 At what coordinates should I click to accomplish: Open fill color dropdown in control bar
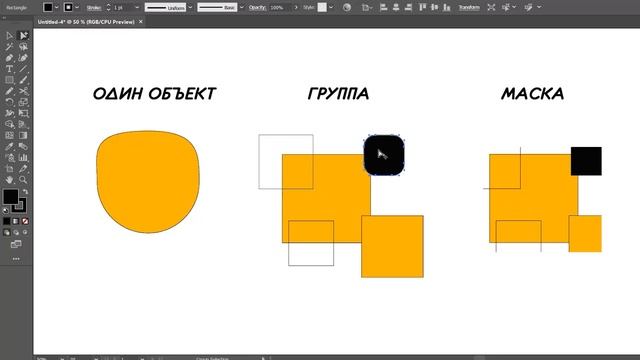point(57,7)
